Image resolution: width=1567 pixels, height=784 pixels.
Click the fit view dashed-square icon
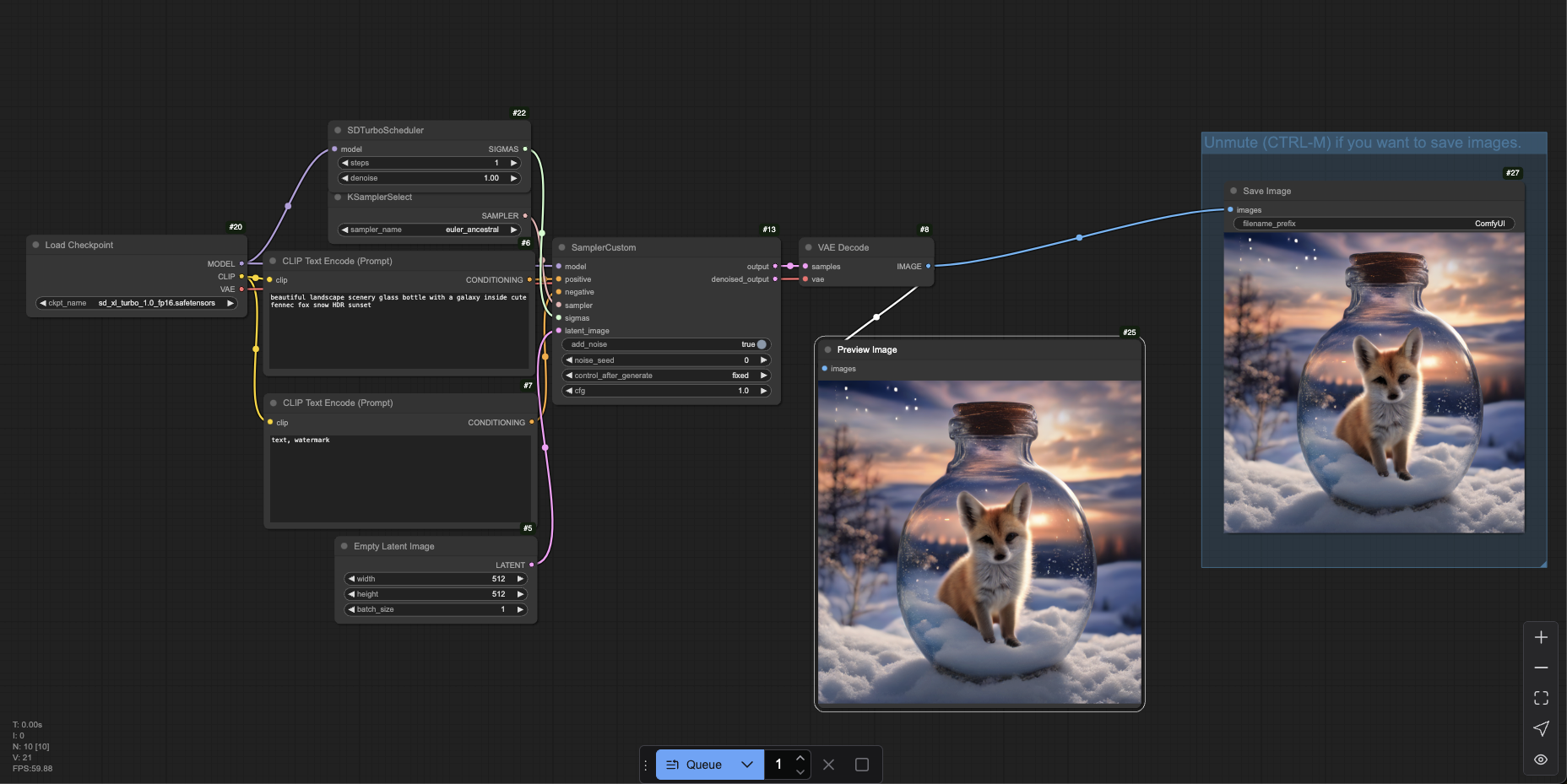(x=1541, y=698)
